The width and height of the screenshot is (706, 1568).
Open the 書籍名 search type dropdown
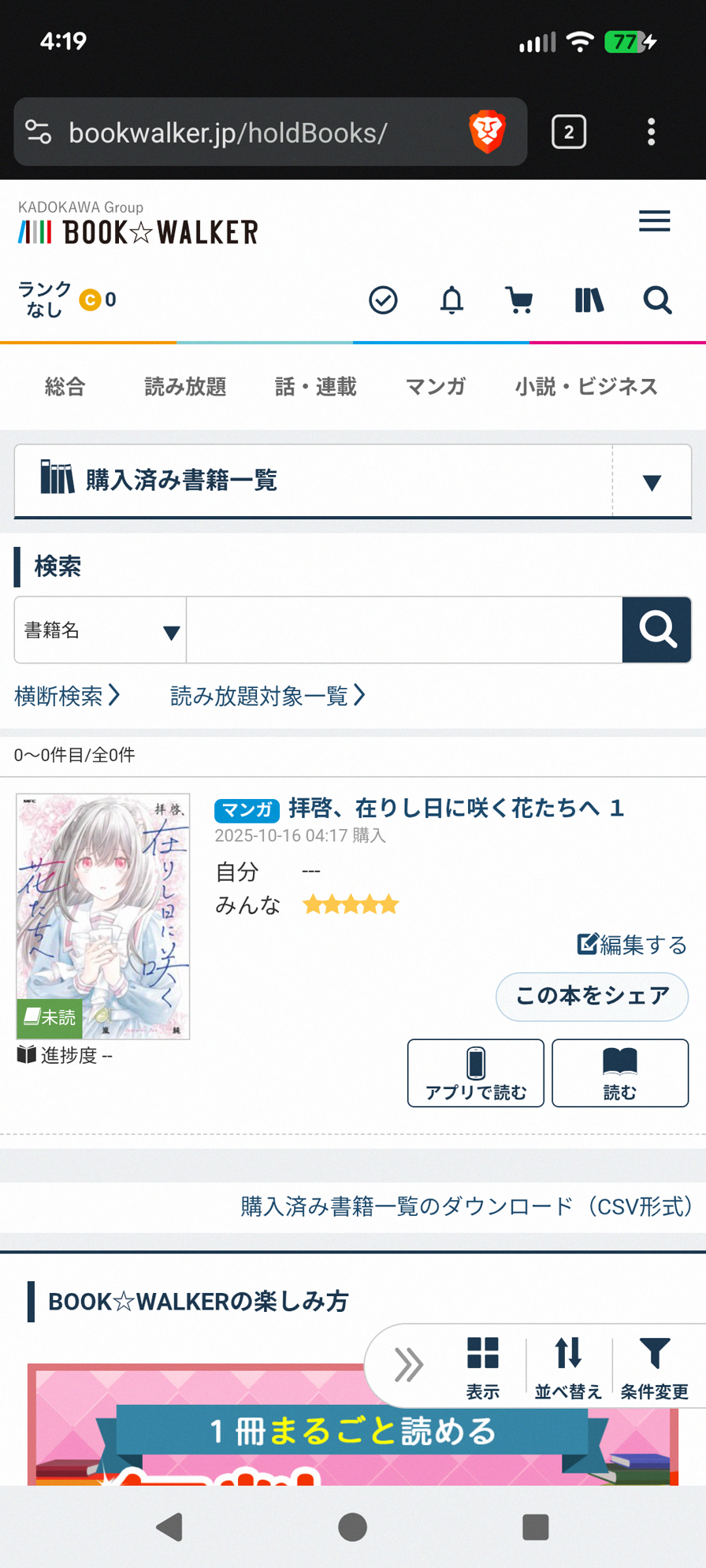click(100, 630)
